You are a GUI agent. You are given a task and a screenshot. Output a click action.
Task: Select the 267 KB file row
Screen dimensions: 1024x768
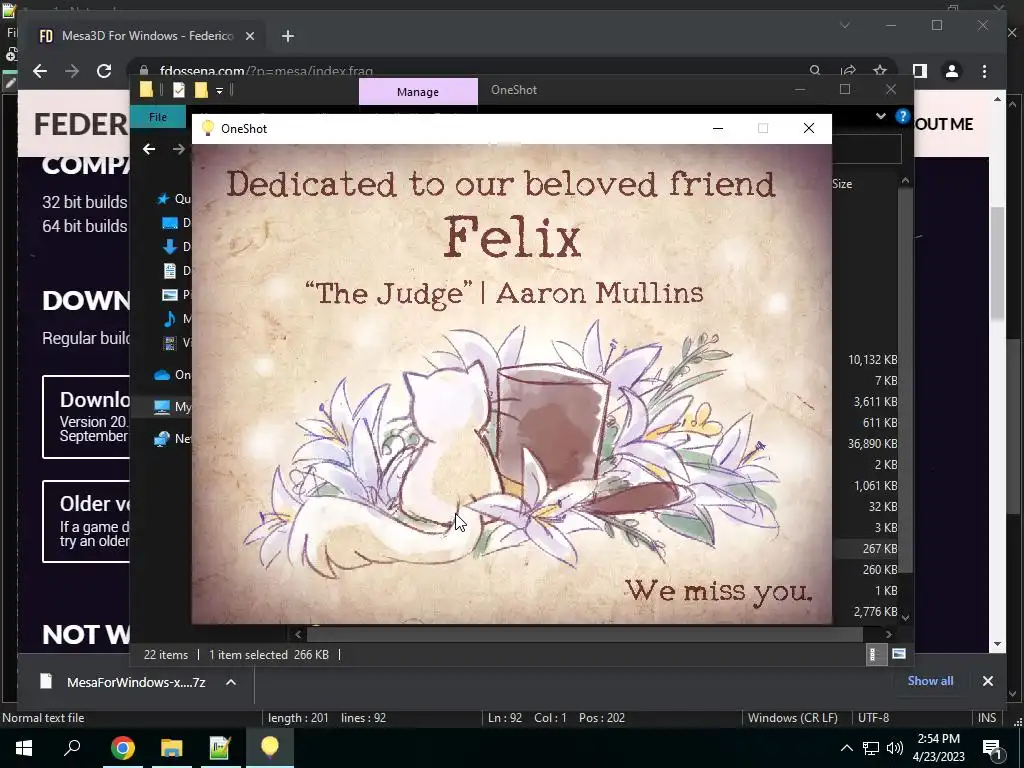865,549
